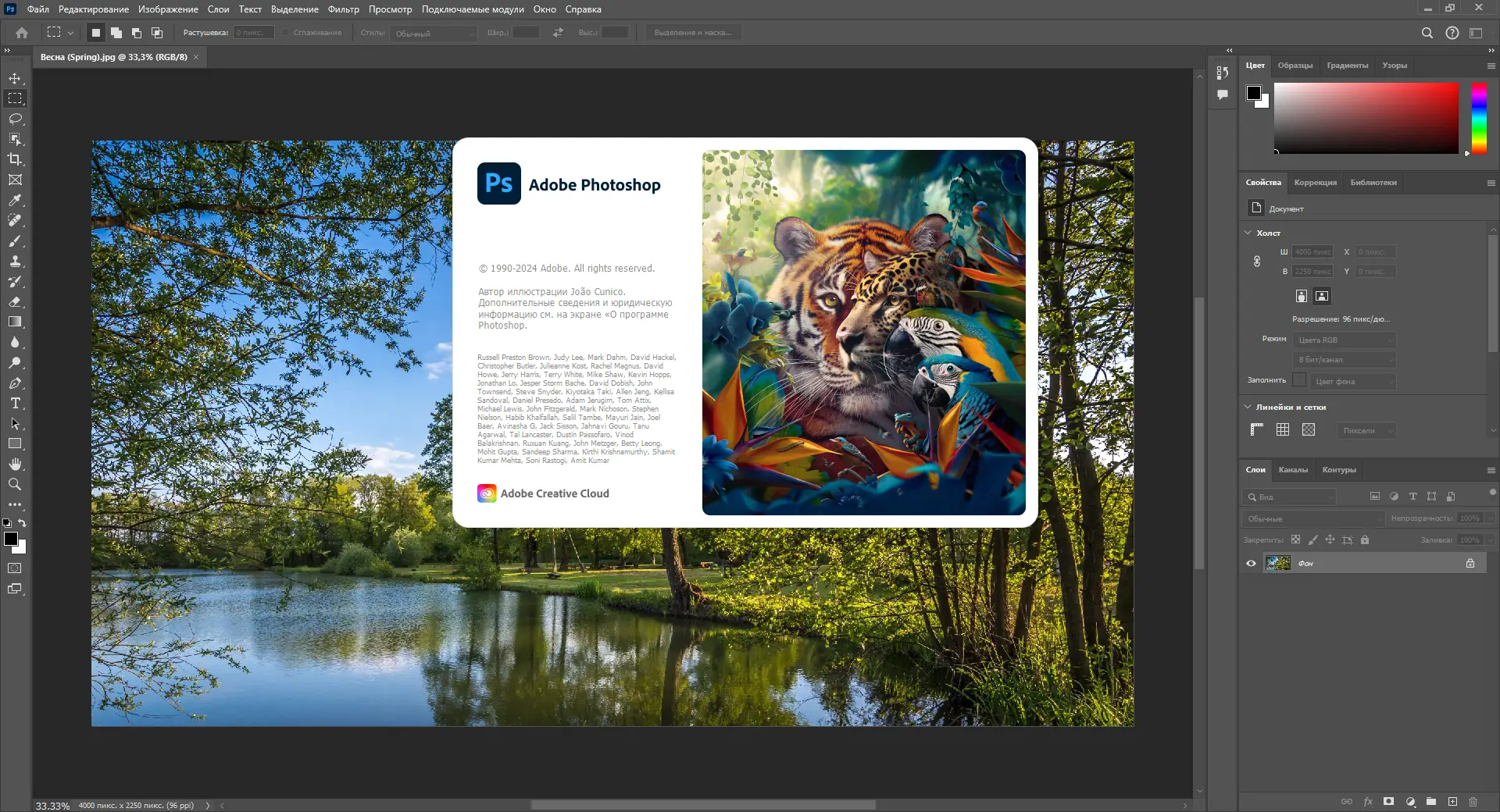
Task: Toggle the Сглаживание checkbox
Action: pyautogui.click(x=286, y=33)
